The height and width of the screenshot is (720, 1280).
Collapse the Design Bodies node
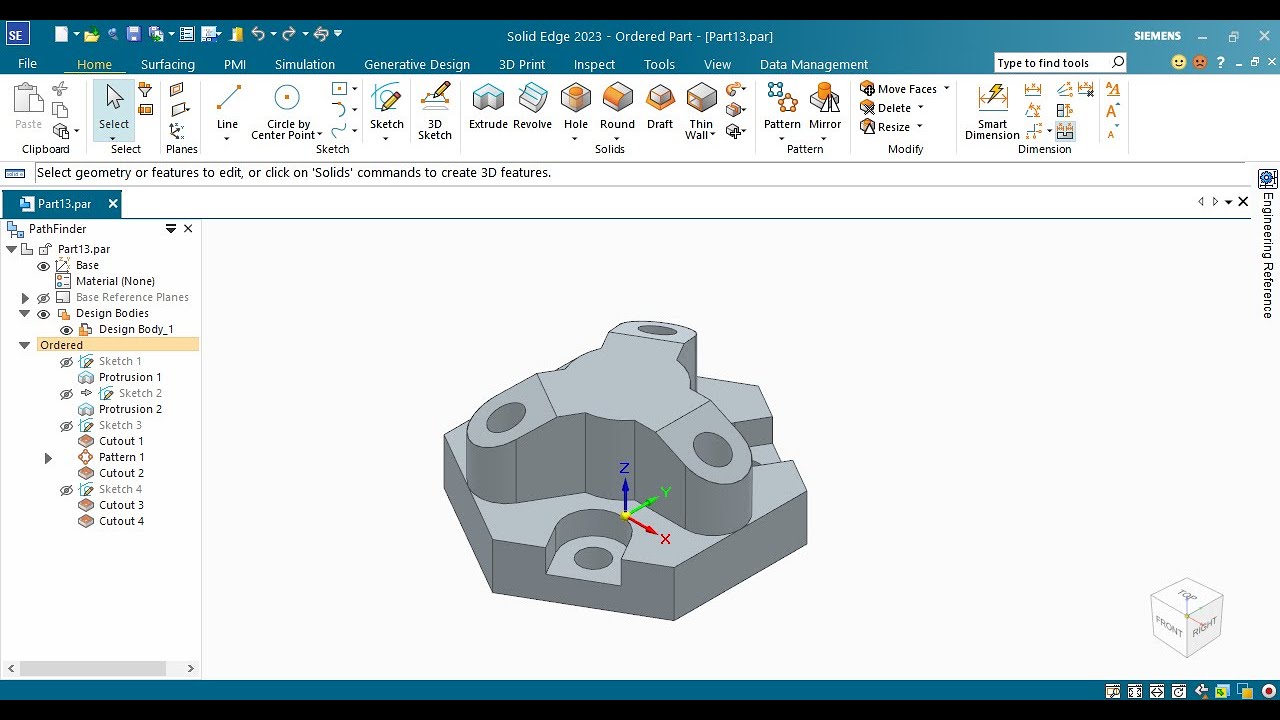(25, 313)
